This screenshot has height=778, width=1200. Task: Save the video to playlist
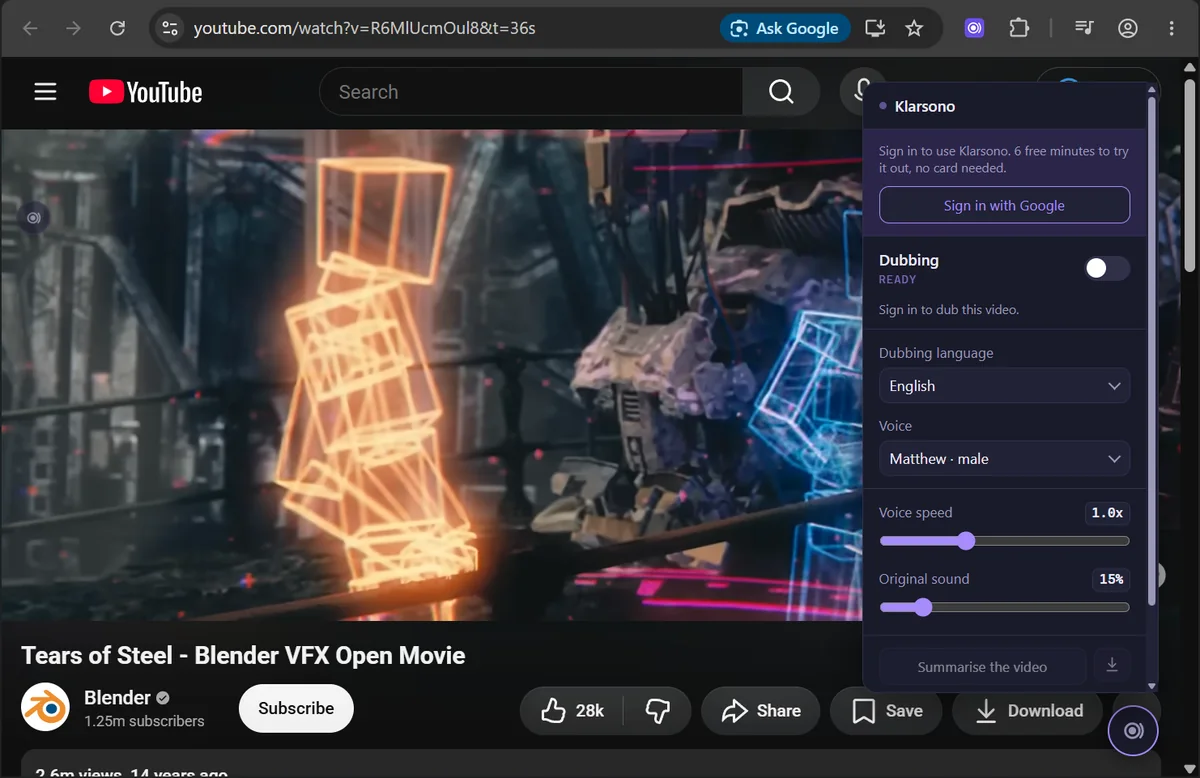click(886, 711)
